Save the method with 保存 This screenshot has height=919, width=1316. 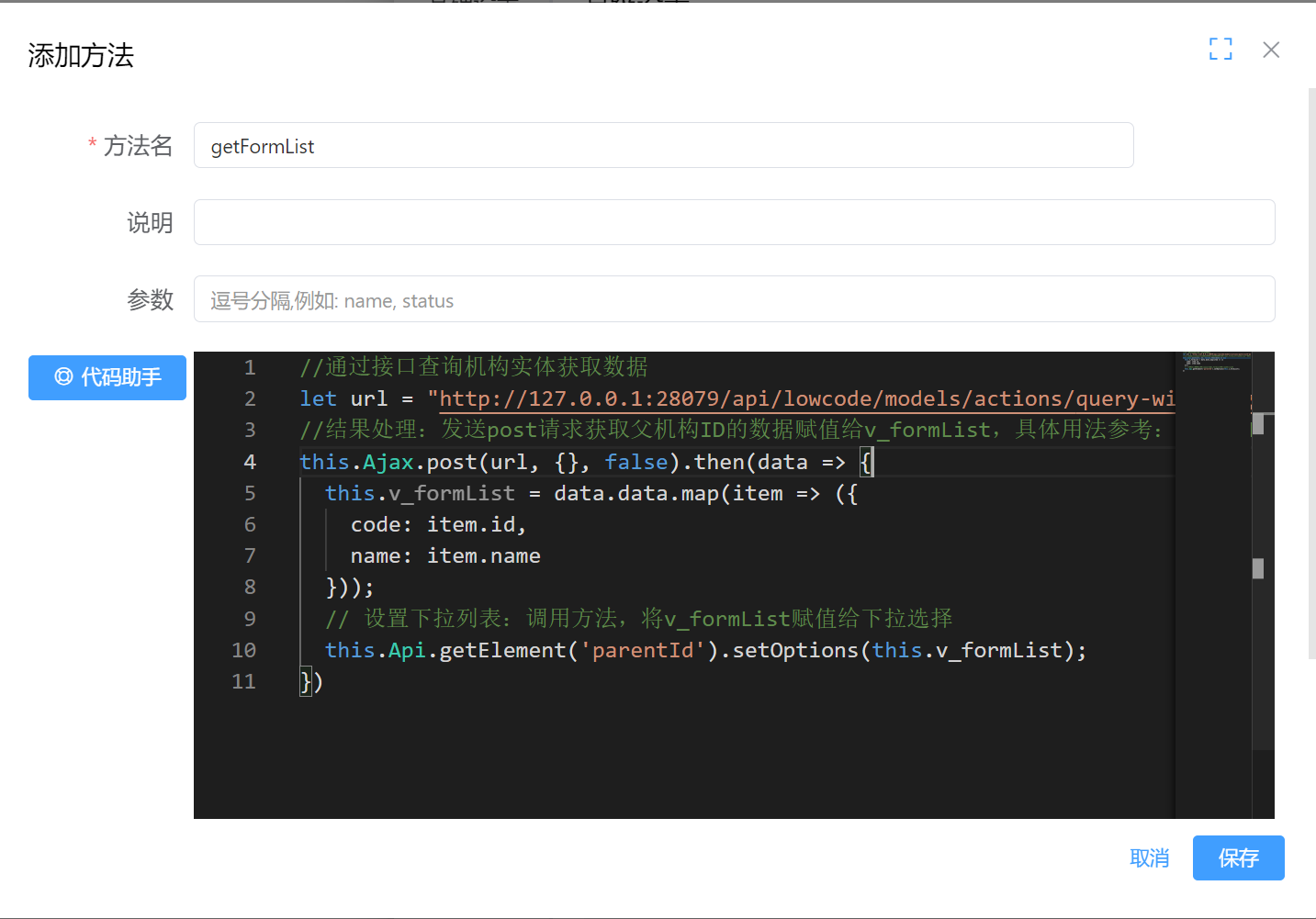[x=1238, y=858]
